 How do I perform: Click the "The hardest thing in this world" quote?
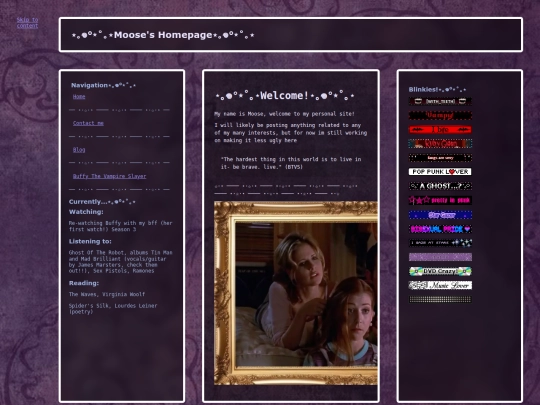click(291, 163)
